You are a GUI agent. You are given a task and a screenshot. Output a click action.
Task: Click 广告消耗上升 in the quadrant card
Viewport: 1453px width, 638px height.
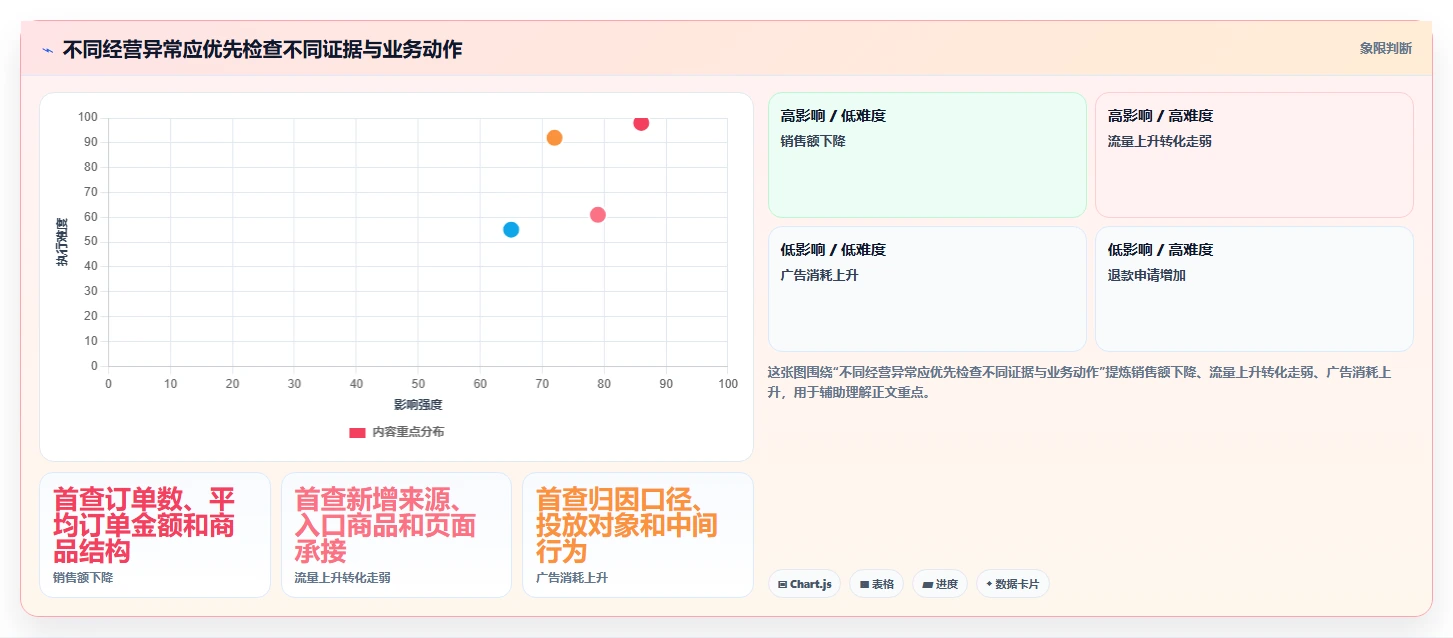(820, 275)
